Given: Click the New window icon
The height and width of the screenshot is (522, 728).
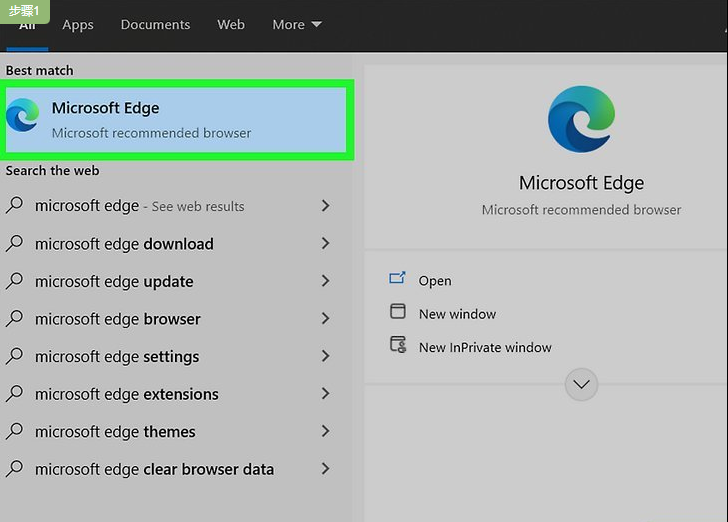Looking at the screenshot, I should (398, 311).
